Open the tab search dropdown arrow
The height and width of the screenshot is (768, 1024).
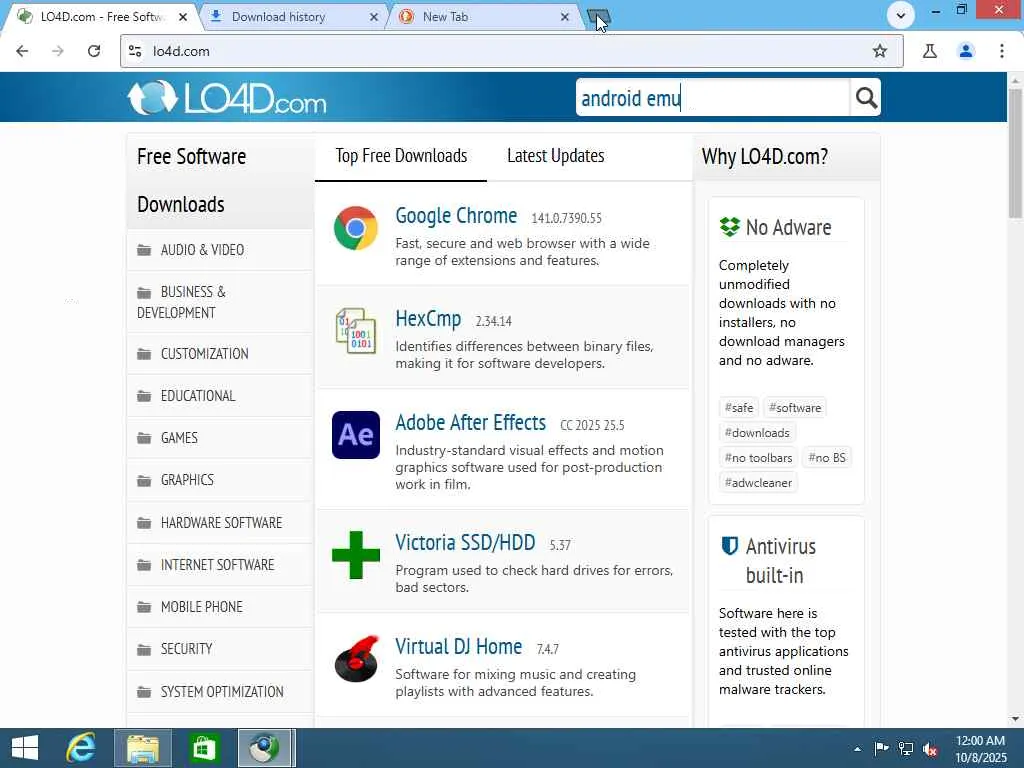901,15
